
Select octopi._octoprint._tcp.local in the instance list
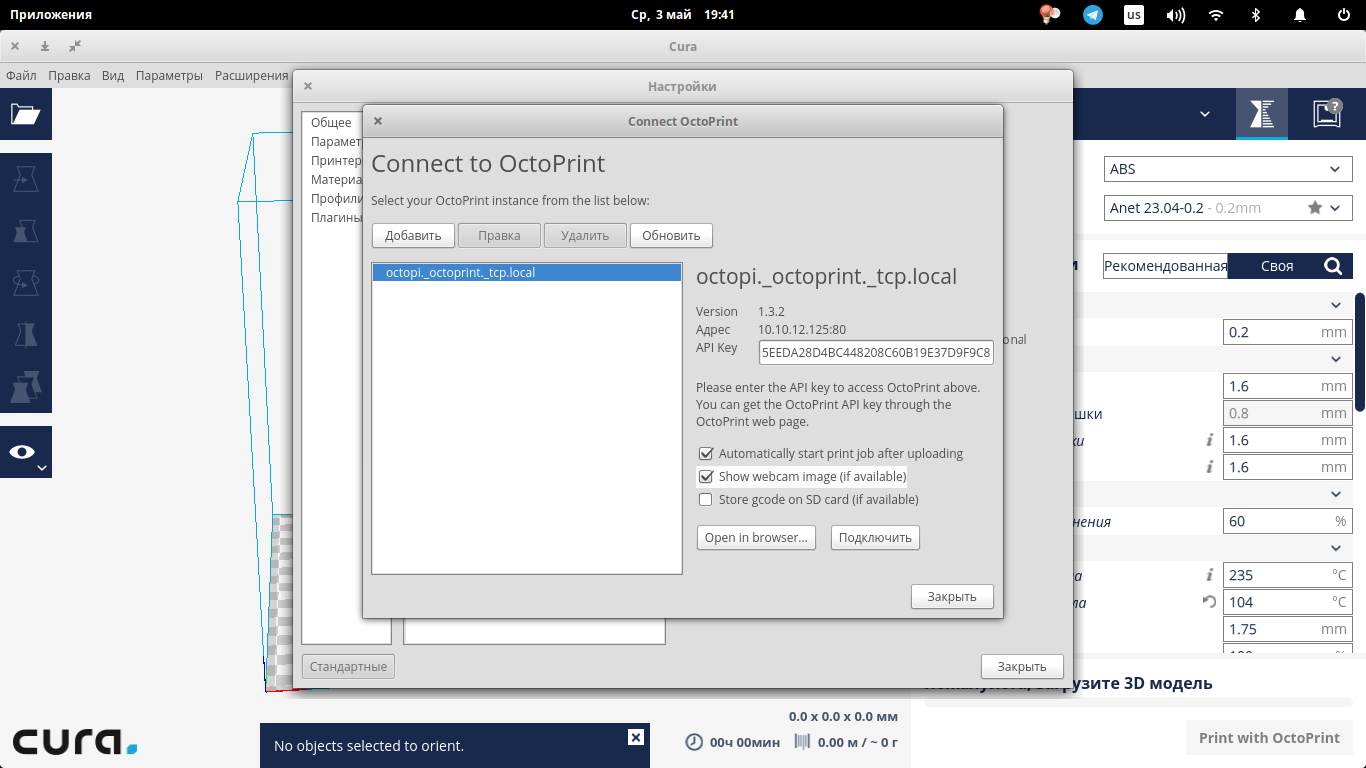527,272
